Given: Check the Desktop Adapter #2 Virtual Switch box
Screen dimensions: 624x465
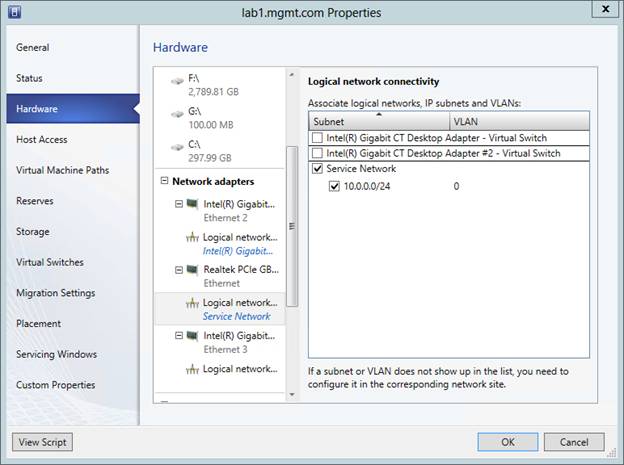Looking at the screenshot, I should pyautogui.click(x=317, y=153).
